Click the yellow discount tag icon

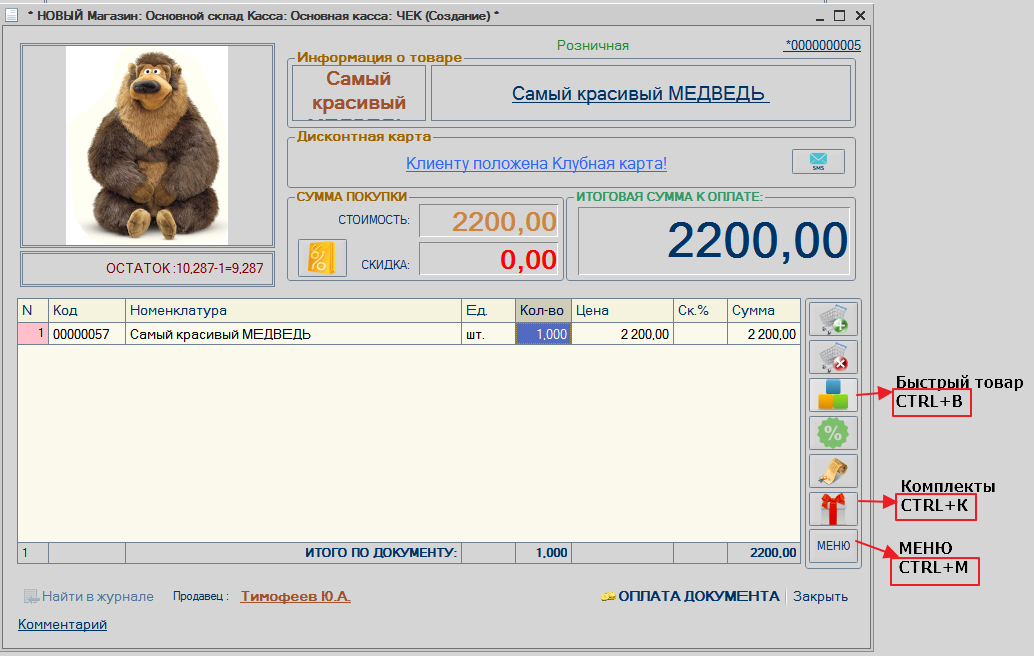[322, 258]
